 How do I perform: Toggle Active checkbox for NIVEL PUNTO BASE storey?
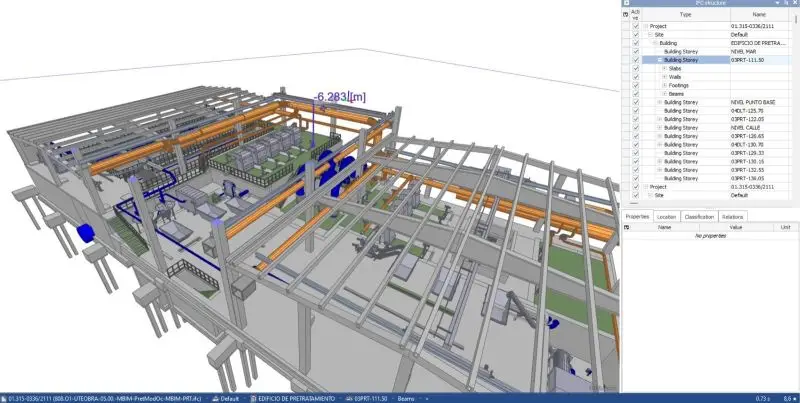(x=635, y=103)
